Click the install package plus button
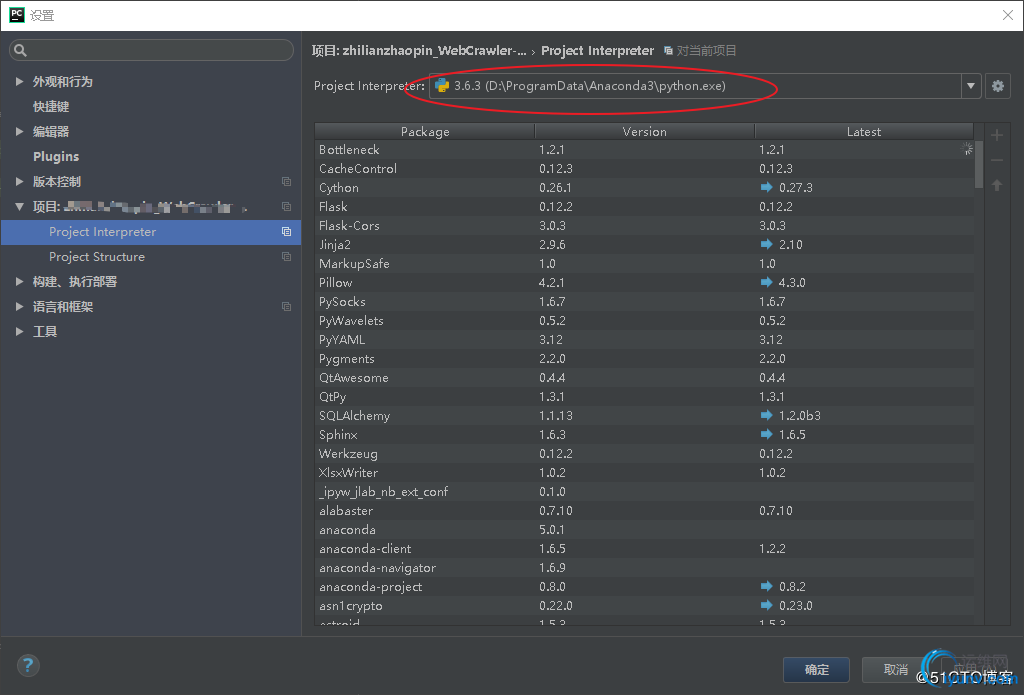This screenshot has height=695, width=1024. click(997, 135)
